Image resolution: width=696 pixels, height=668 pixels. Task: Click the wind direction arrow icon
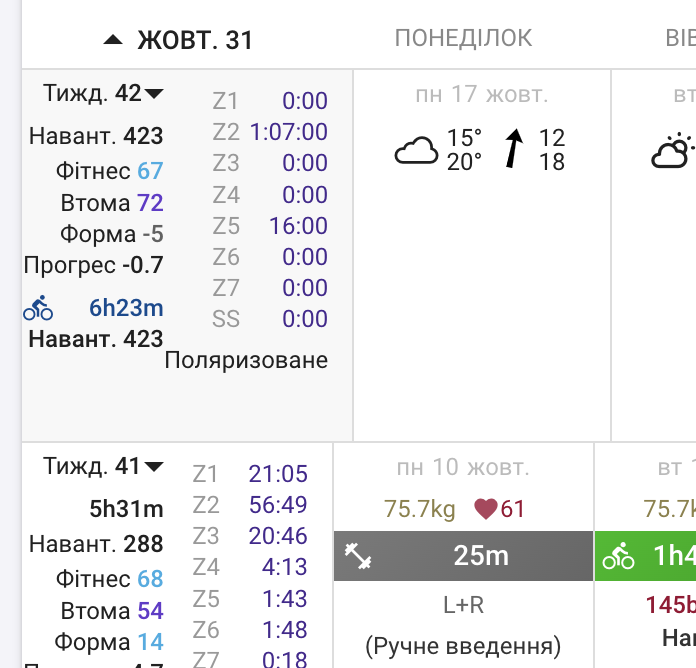[x=514, y=149]
